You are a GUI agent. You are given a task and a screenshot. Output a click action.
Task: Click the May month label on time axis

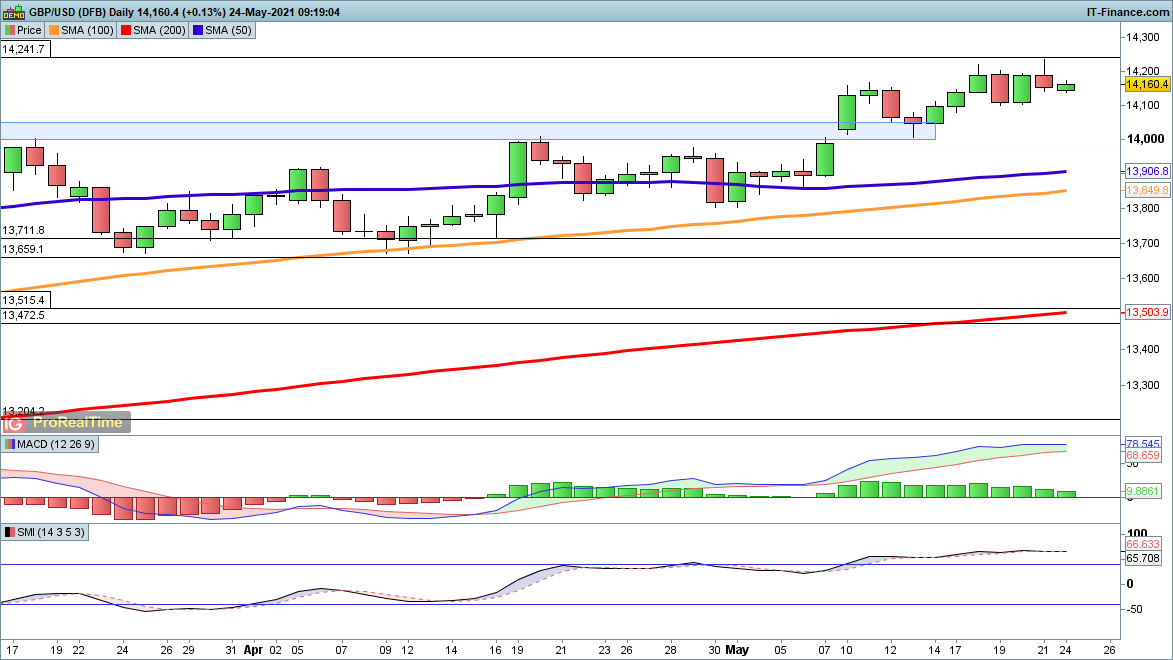tap(737, 650)
